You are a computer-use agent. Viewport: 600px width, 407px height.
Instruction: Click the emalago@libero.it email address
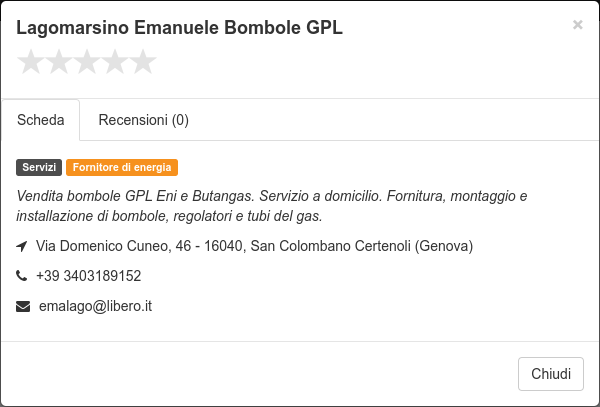(x=95, y=306)
